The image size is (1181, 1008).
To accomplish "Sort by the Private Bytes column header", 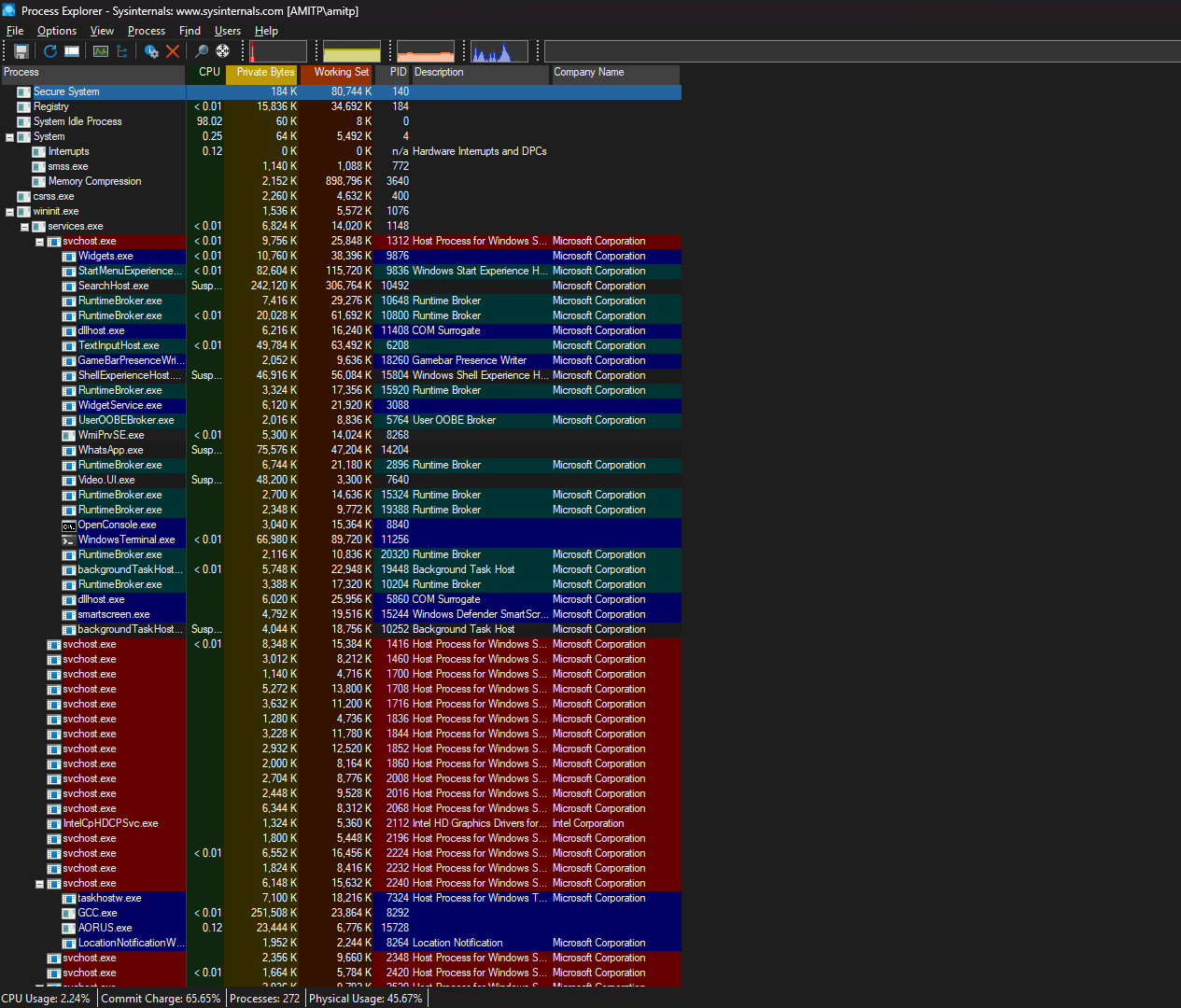I will [x=265, y=73].
